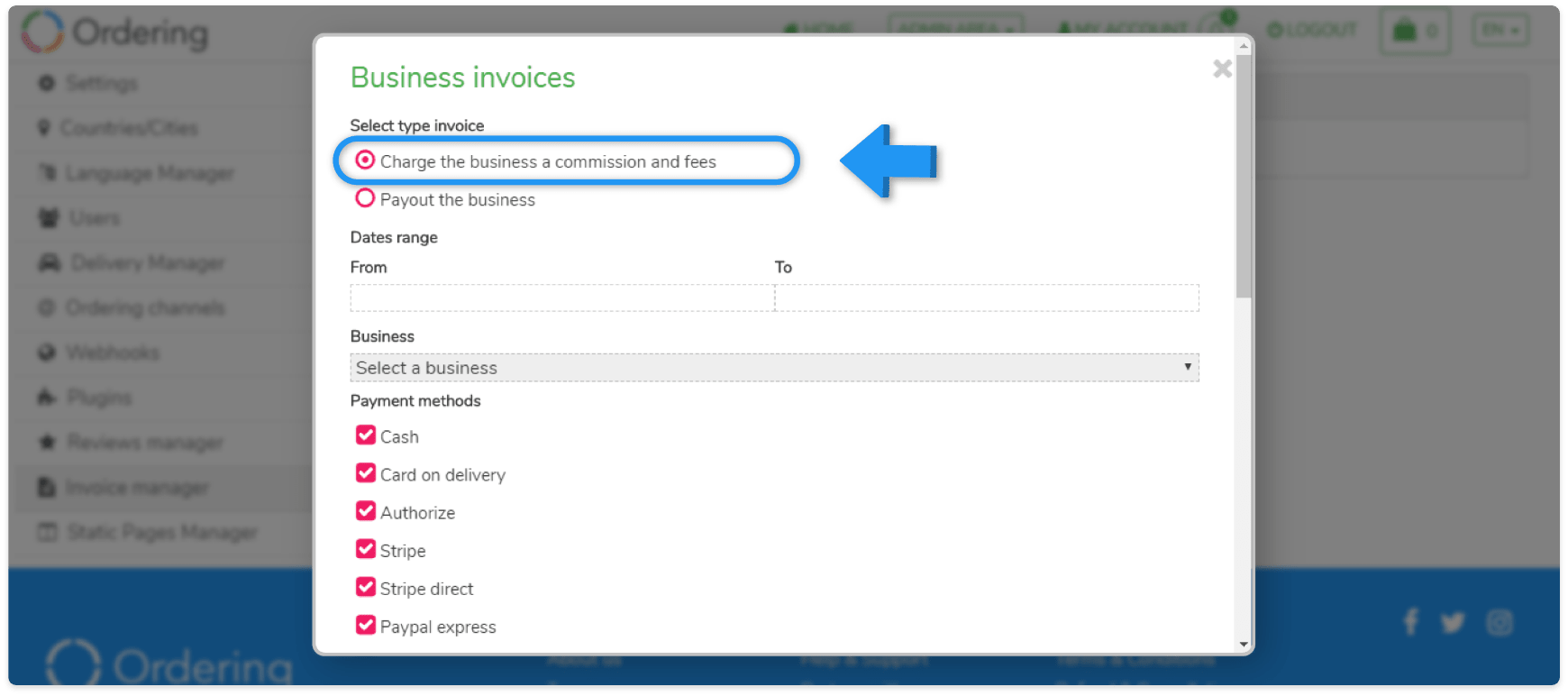The height and width of the screenshot is (696, 1568).
Task: Open the Select a business dropdown
Action: [x=774, y=368]
